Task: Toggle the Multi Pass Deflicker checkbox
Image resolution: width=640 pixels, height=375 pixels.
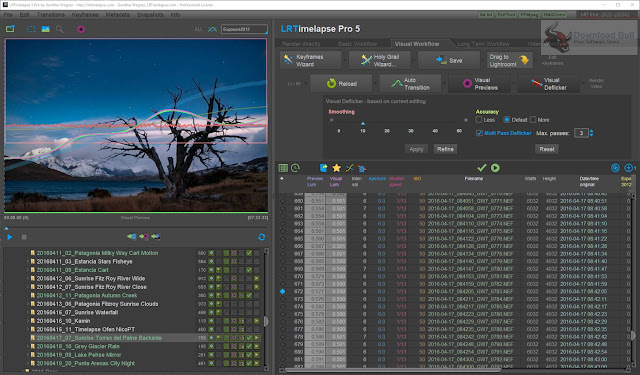Action: pos(479,133)
